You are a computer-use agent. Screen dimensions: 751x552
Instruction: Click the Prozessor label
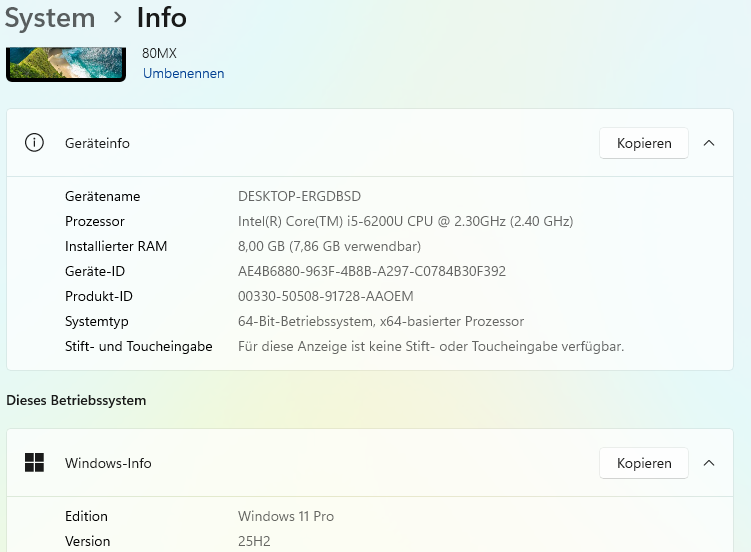point(95,221)
